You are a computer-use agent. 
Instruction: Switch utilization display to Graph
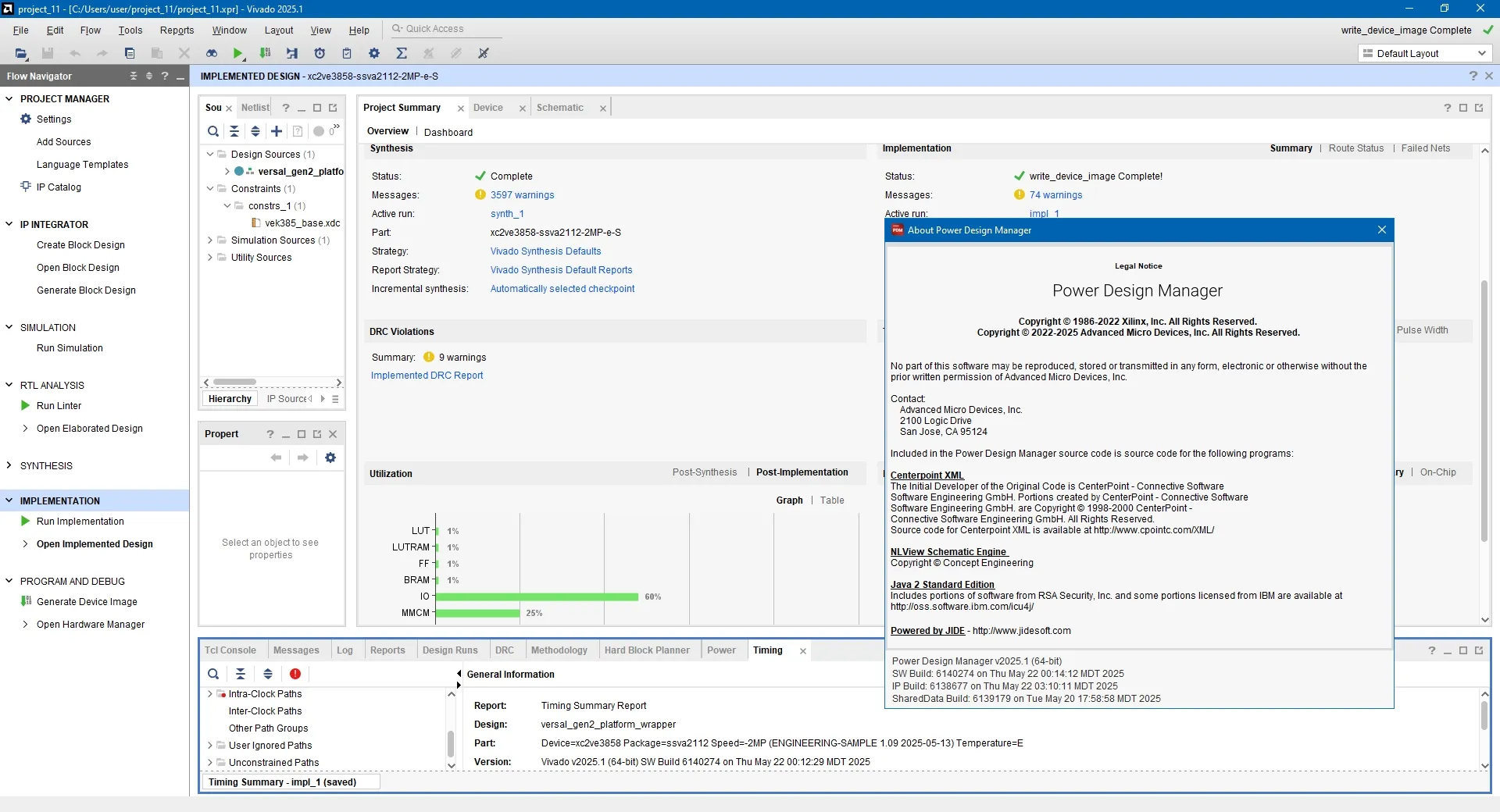click(x=789, y=500)
